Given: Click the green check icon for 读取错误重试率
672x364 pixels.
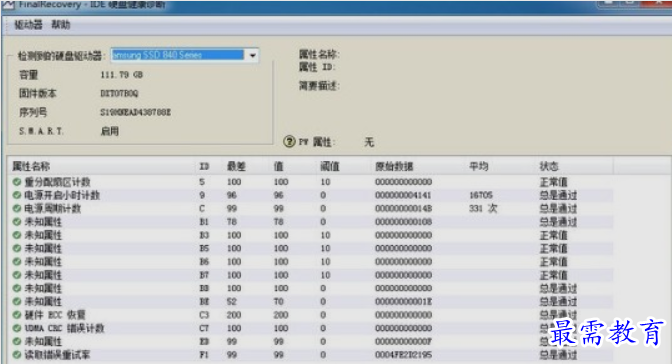Looking at the screenshot, I should (x=17, y=355).
